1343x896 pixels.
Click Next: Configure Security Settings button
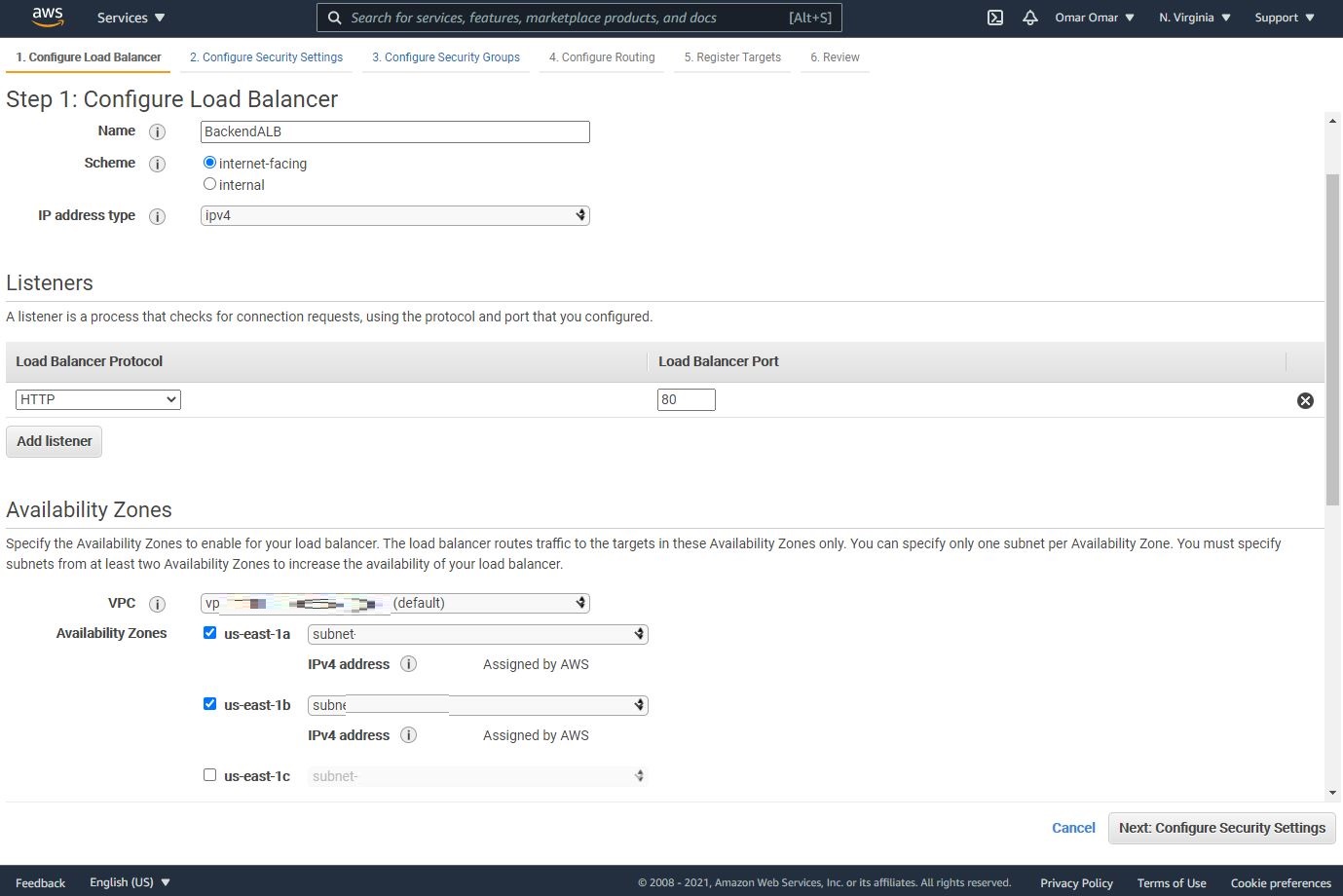click(x=1222, y=828)
